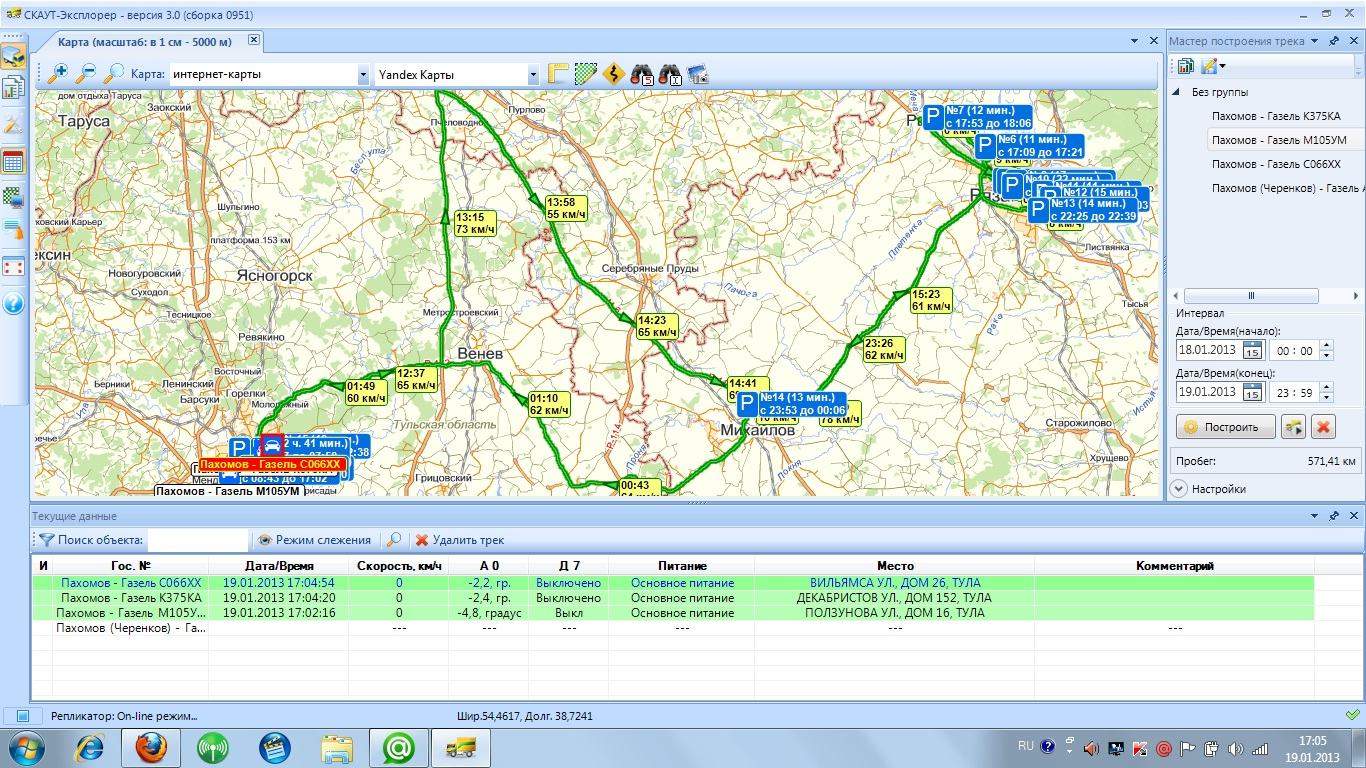Open the truck map view in left sidebar

click(13, 55)
